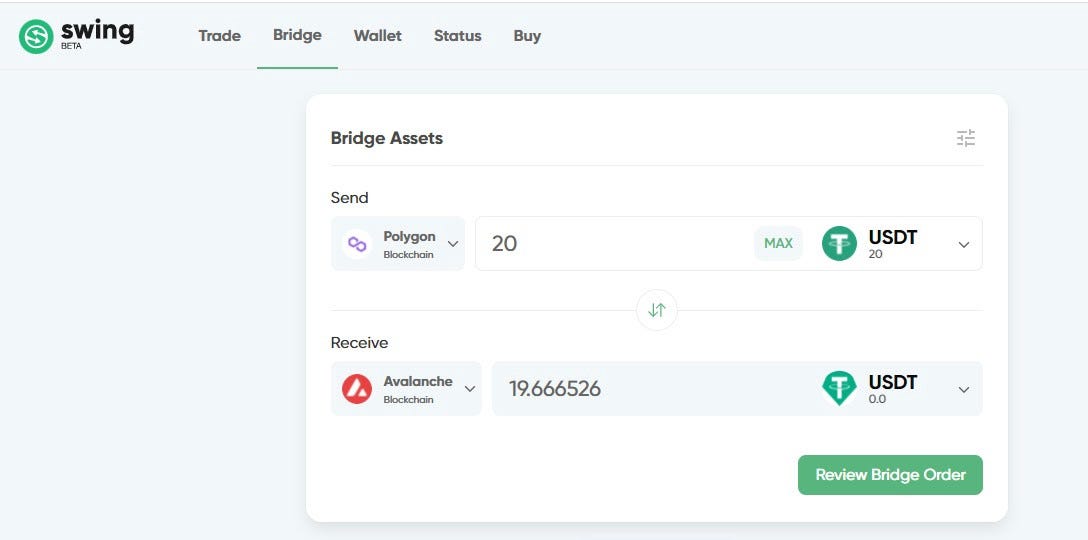Open the Send USDT token dropdown
This screenshot has height=540, width=1088.
964,244
